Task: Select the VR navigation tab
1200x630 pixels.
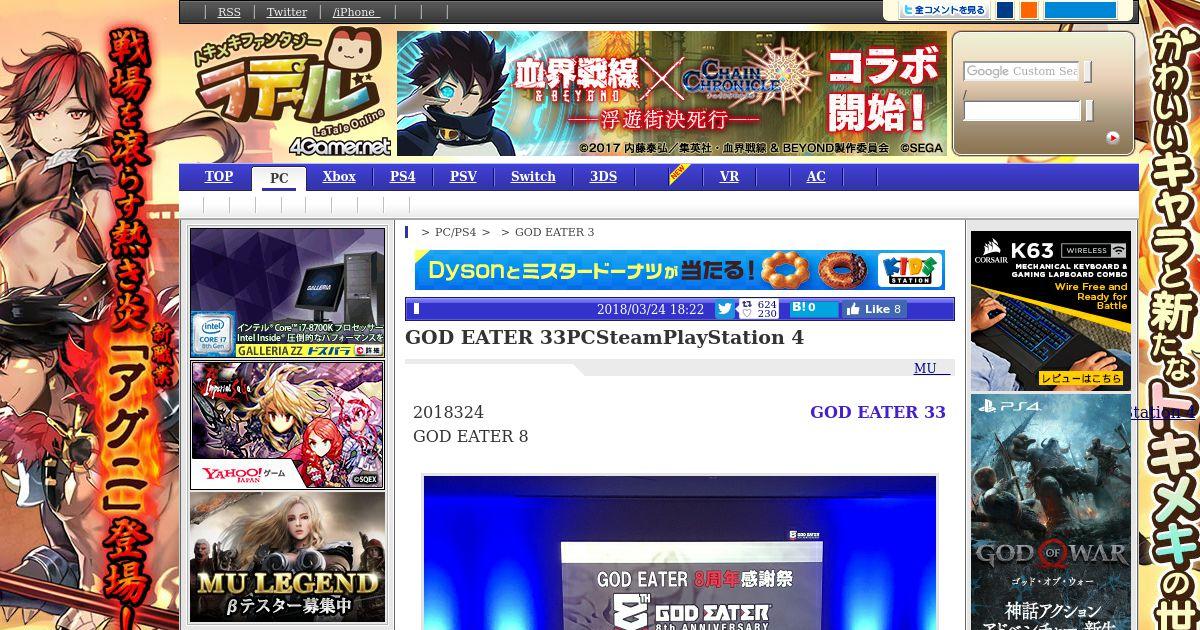Action: point(729,177)
